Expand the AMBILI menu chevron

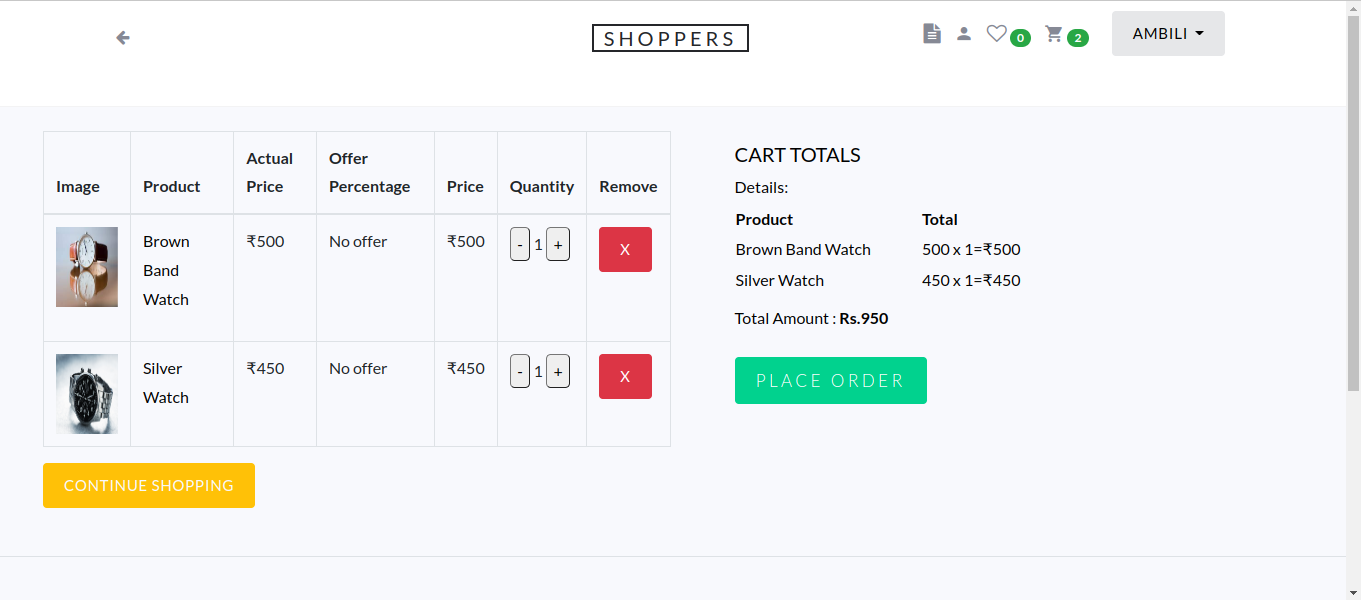1199,33
